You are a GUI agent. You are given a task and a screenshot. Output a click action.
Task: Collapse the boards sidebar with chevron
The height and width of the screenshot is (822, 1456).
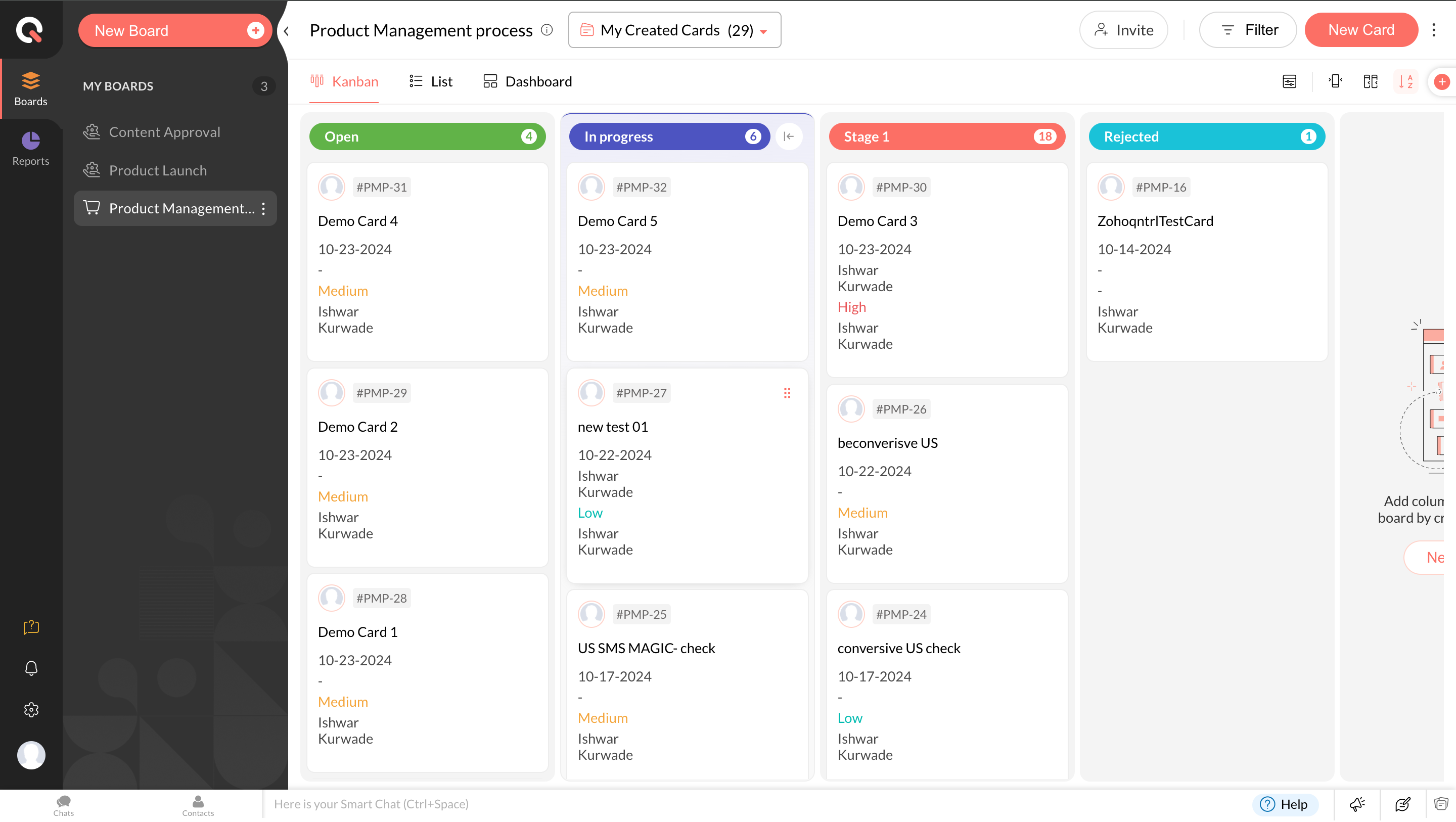pos(287,31)
